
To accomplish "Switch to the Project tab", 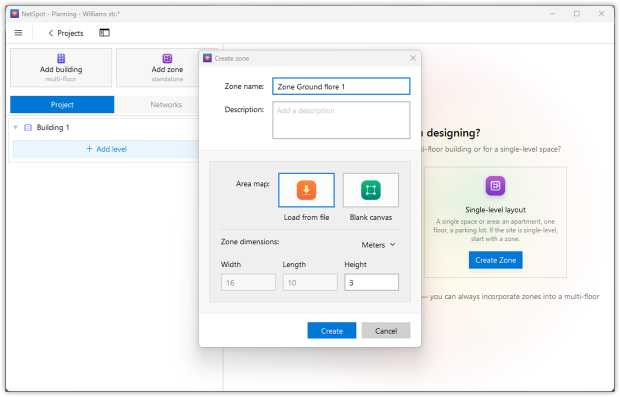I will click(x=62, y=104).
